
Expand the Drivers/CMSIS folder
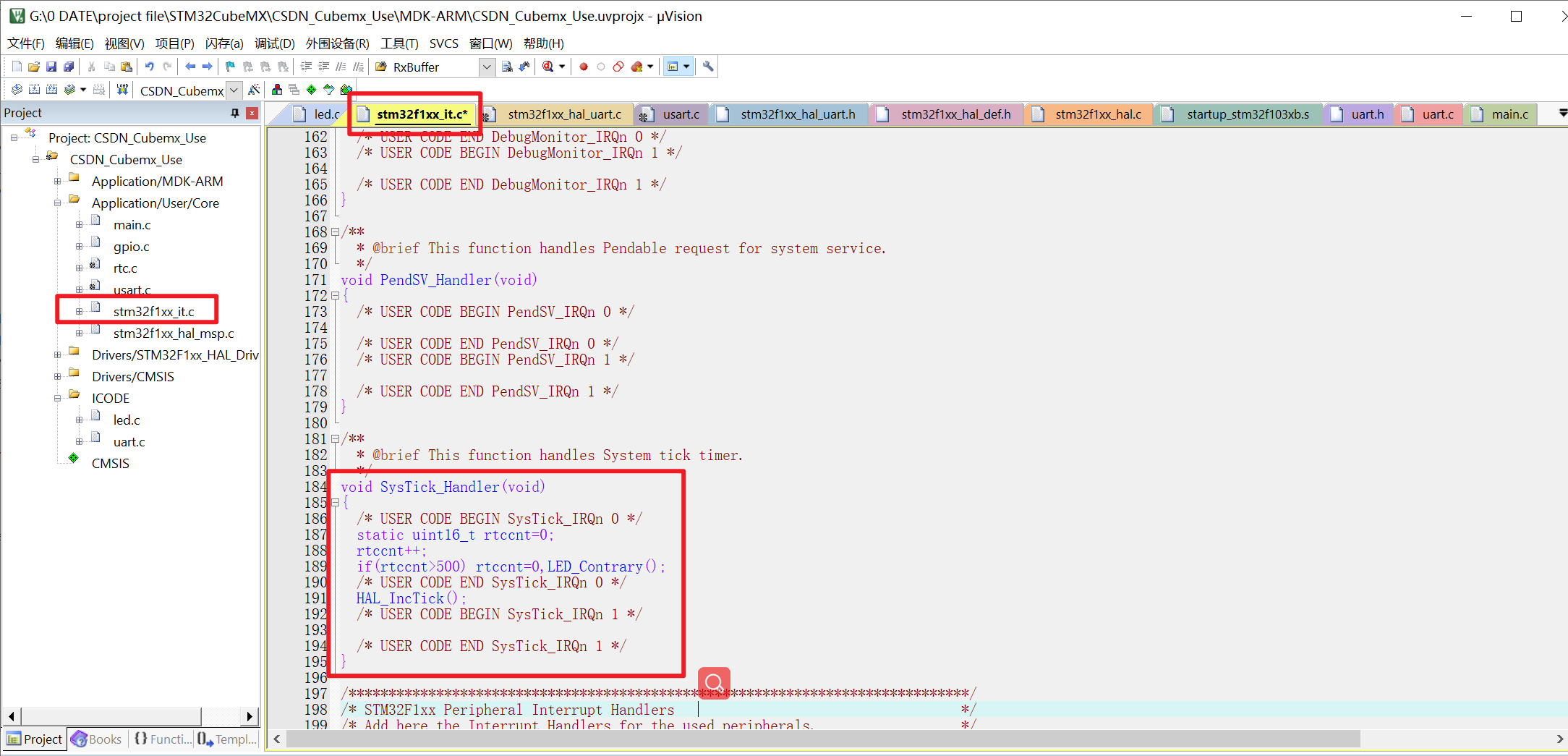57,377
